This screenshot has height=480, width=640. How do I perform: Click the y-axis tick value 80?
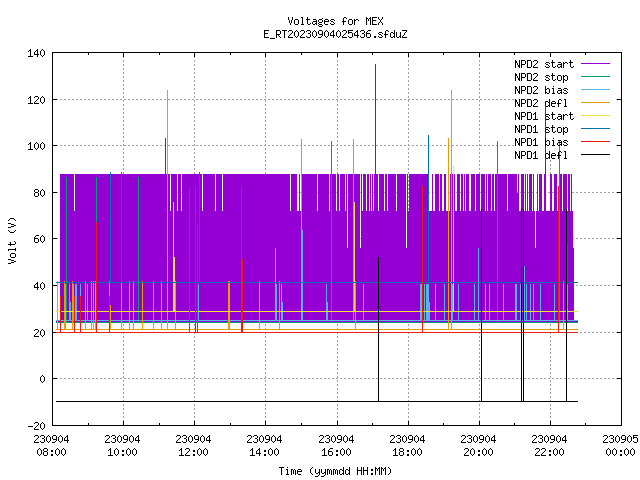tap(39, 193)
